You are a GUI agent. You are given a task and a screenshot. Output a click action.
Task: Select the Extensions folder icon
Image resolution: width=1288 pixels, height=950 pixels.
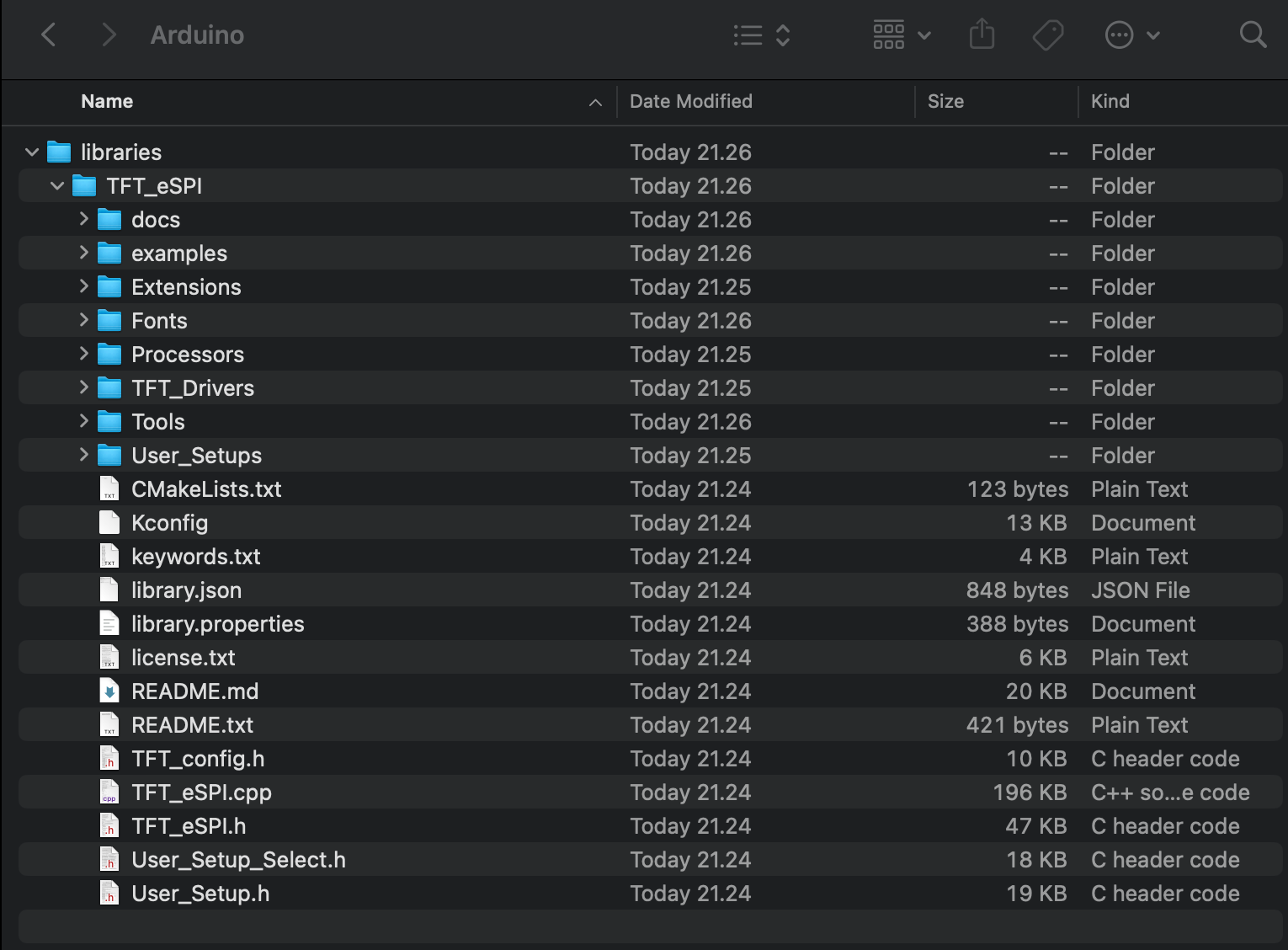(x=109, y=287)
